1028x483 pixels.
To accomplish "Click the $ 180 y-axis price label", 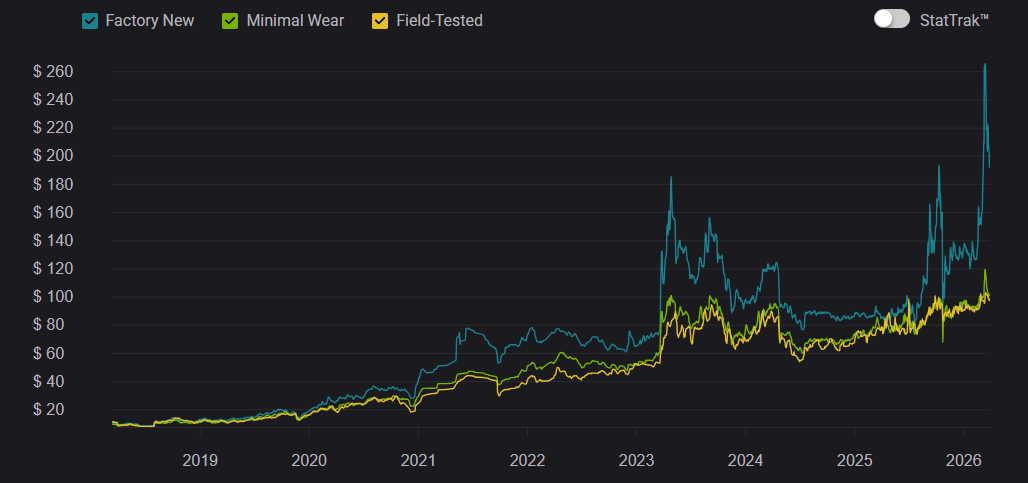I will pyautogui.click(x=55, y=184).
